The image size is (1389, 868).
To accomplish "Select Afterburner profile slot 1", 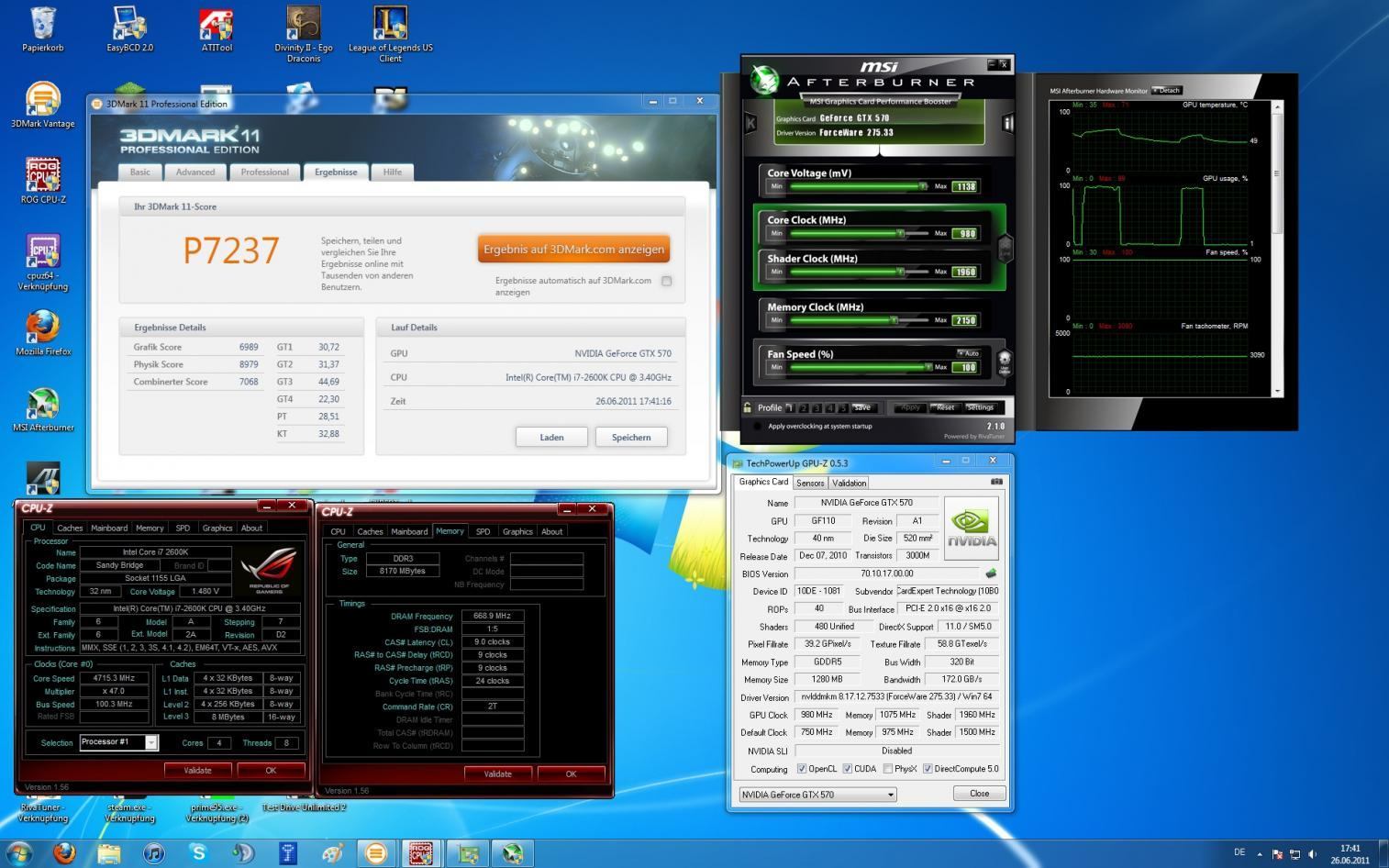I will tap(790, 407).
